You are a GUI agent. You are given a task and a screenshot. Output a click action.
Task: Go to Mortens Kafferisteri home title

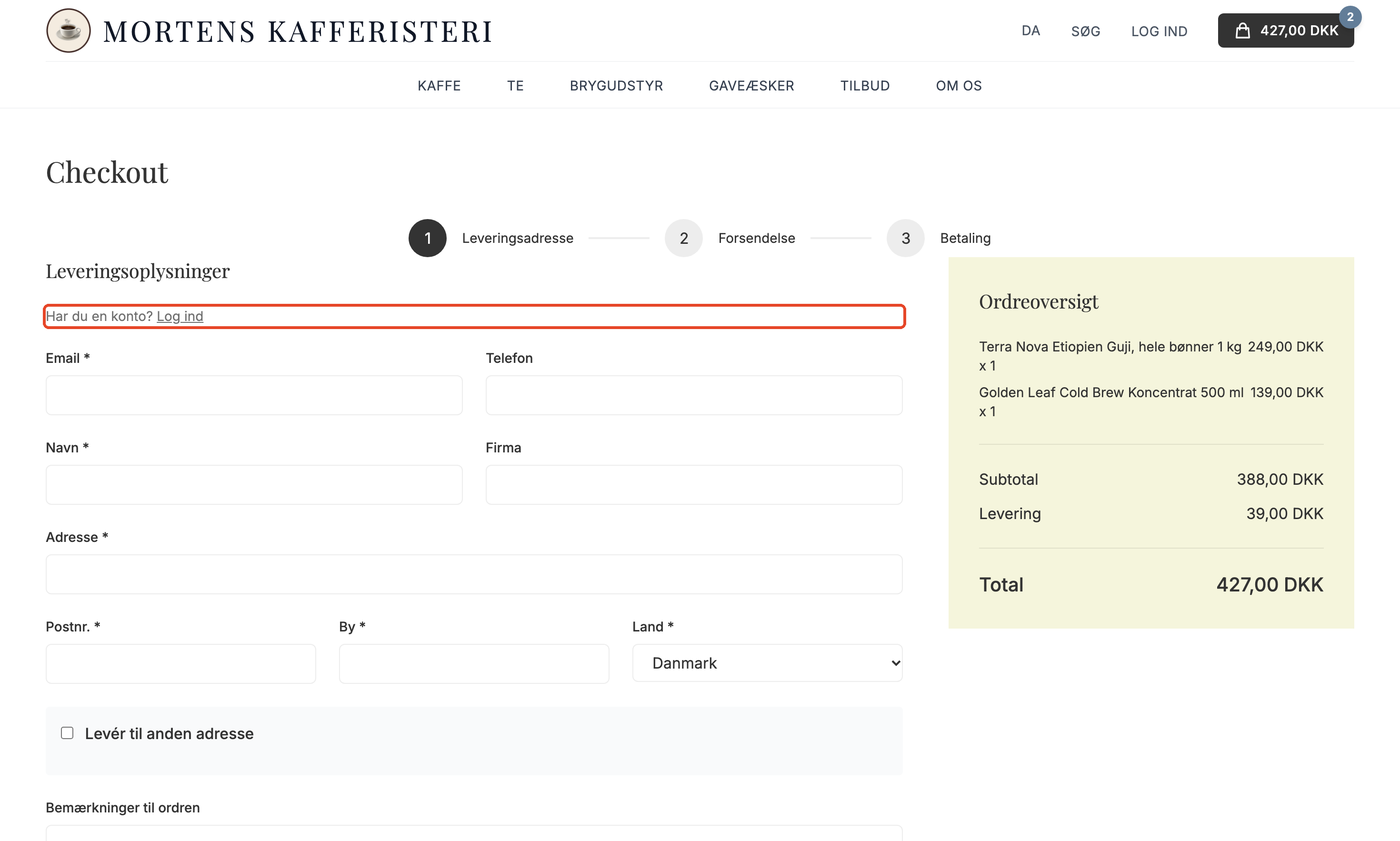298,31
